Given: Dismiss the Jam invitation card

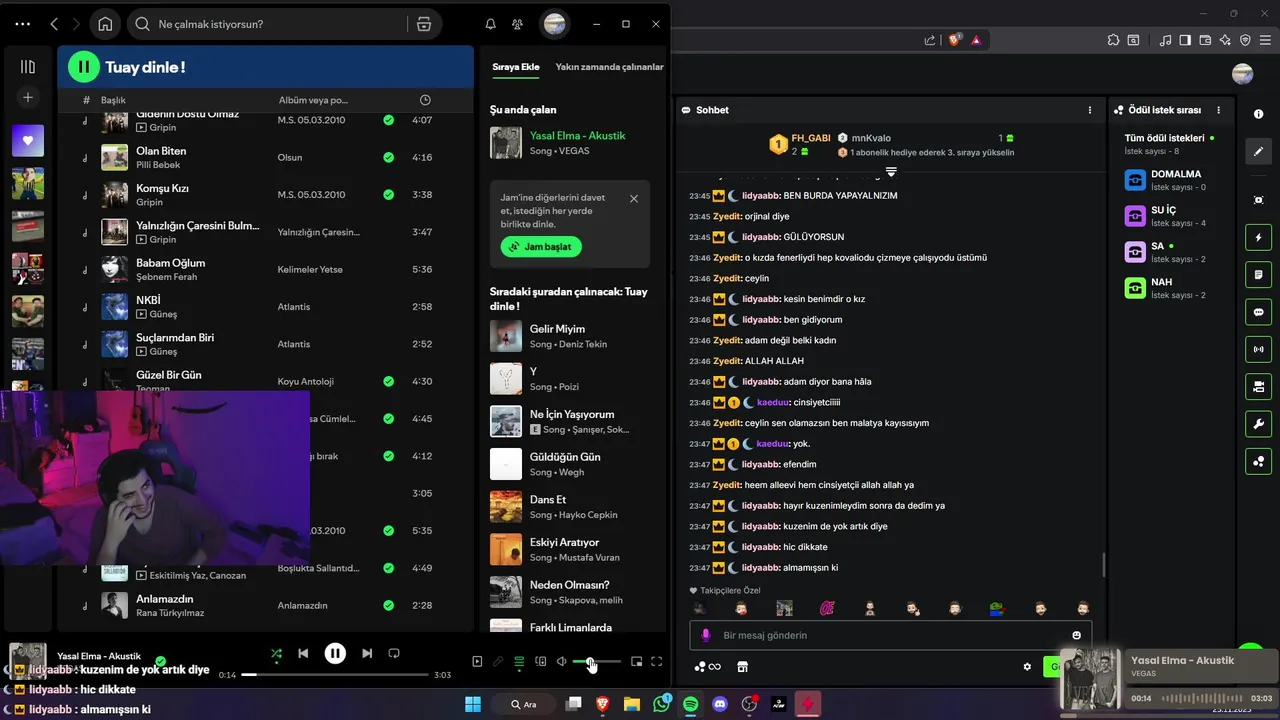Looking at the screenshot, I should click(634, 199).
